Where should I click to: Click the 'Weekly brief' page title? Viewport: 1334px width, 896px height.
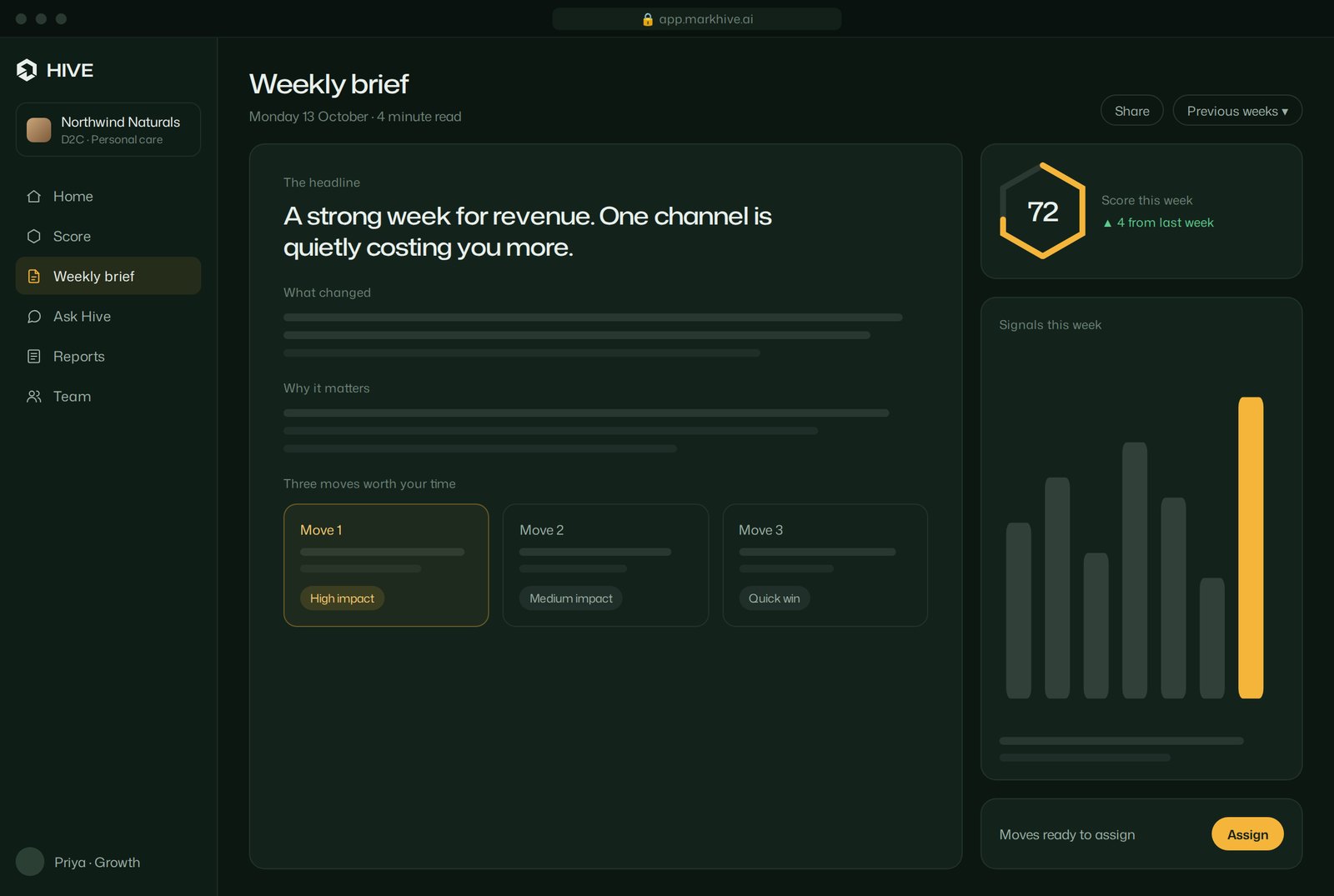coord(329,84)
